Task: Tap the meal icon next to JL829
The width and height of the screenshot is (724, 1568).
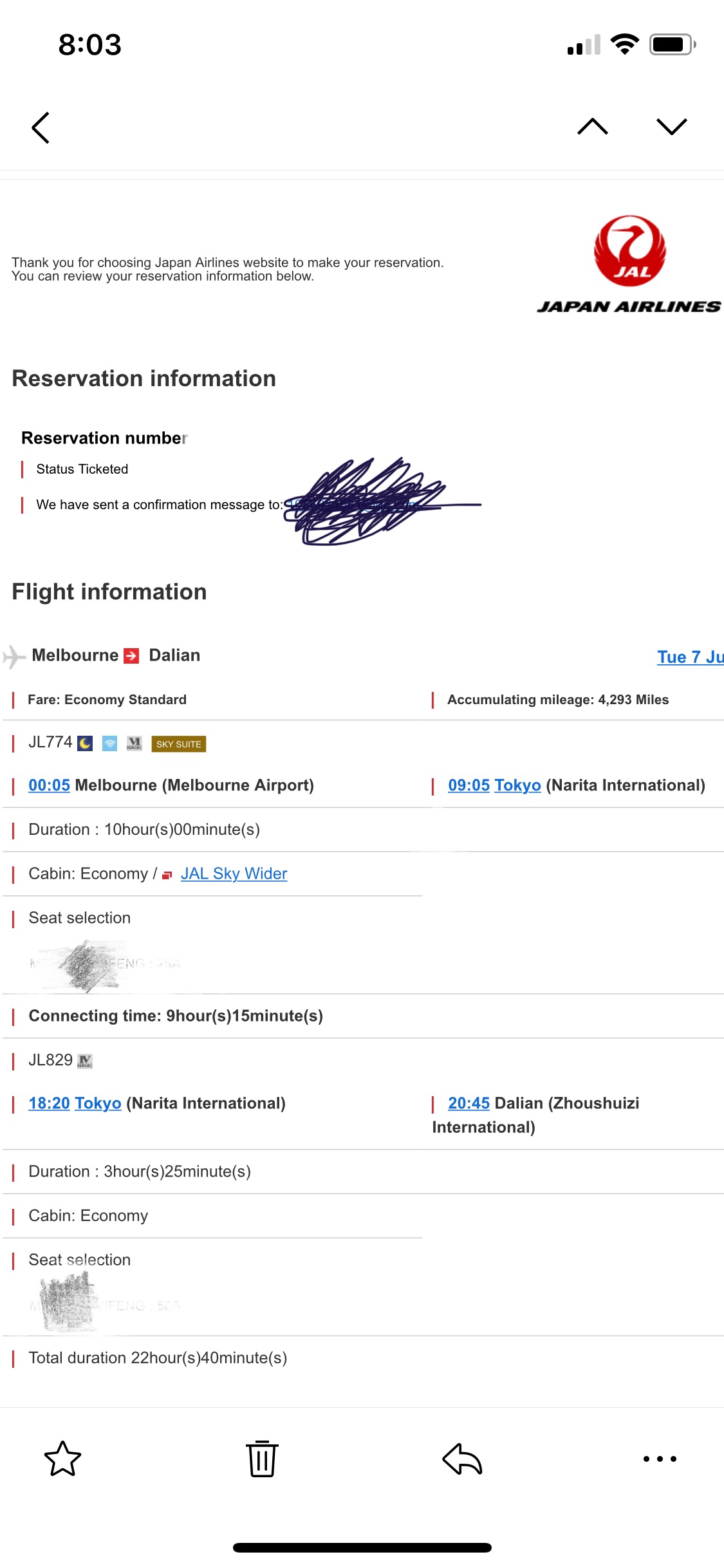Action: click(85, 1061)
